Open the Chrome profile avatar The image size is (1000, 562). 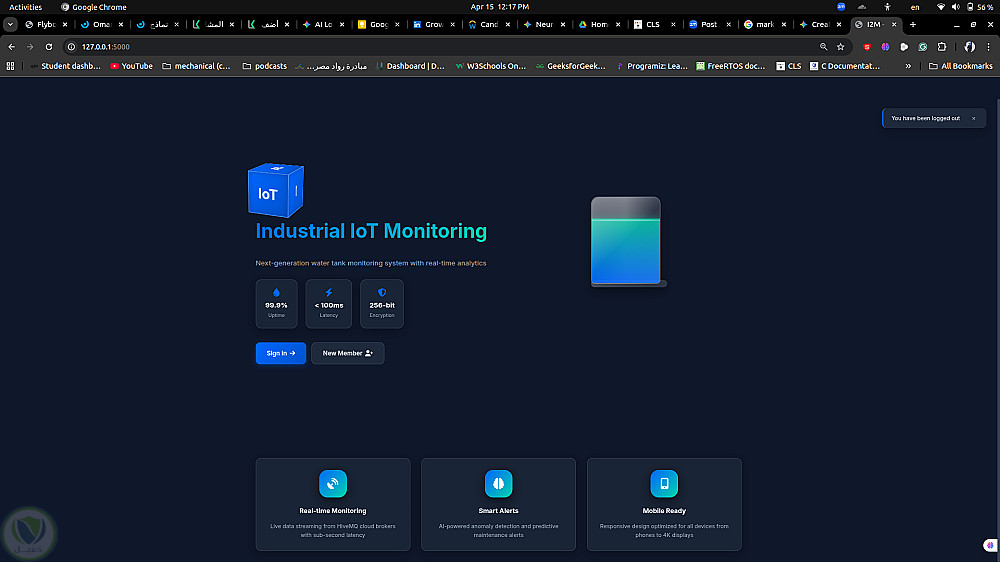pyautogui.click(x=969, y=47)
